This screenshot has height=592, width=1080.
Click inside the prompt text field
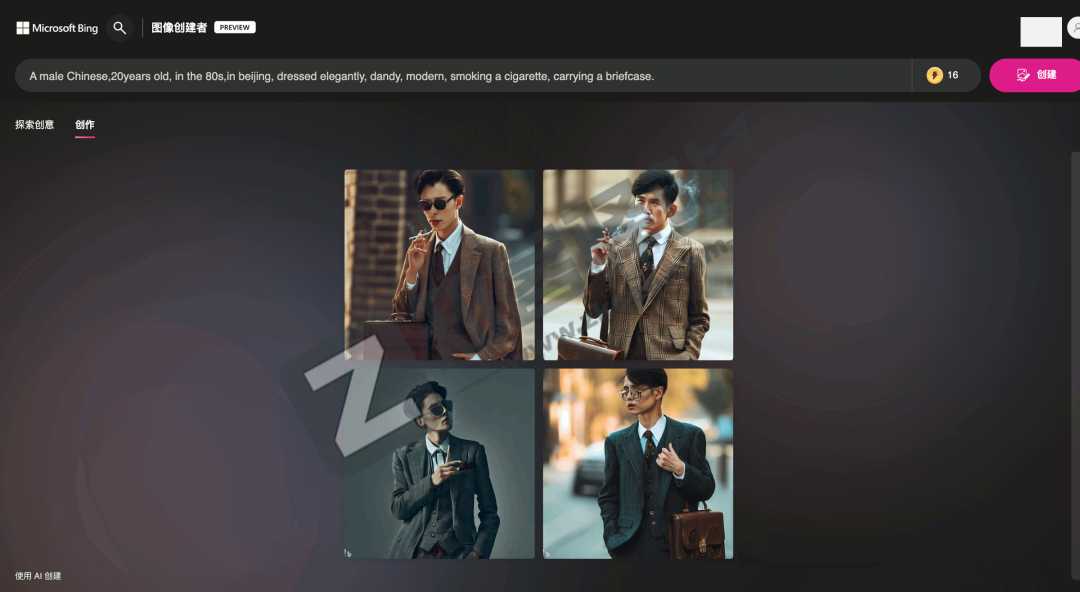click(x=460, y=75)
